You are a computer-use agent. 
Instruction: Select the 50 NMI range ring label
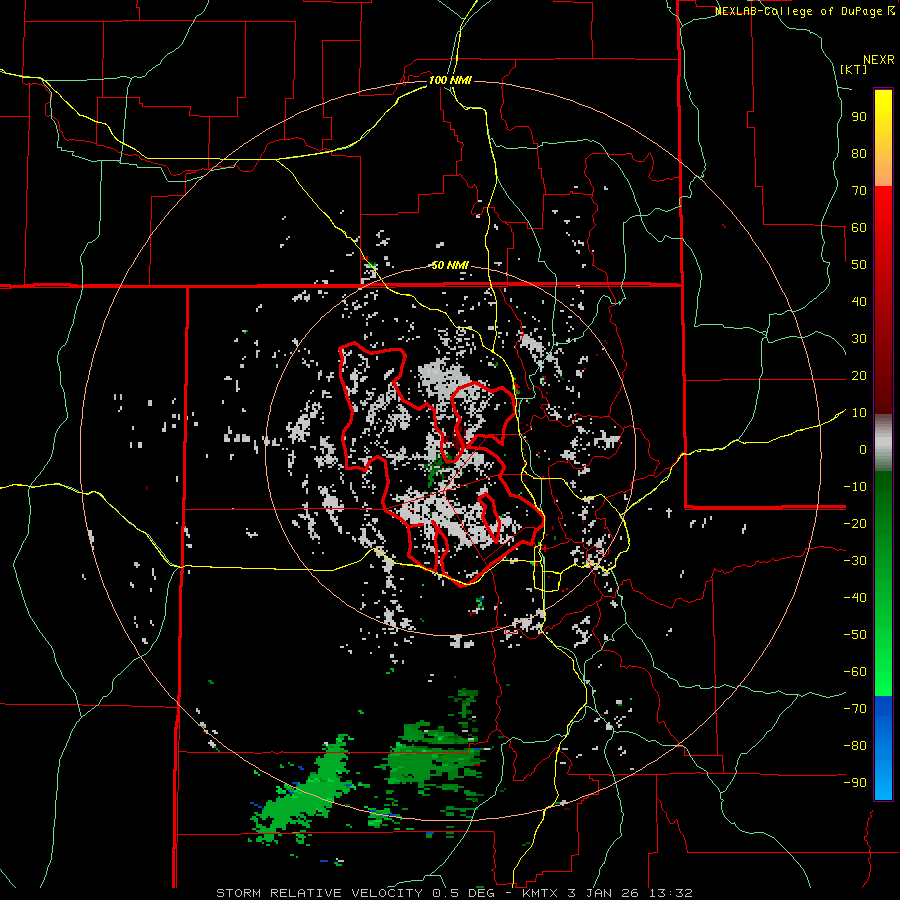[450, 265]
